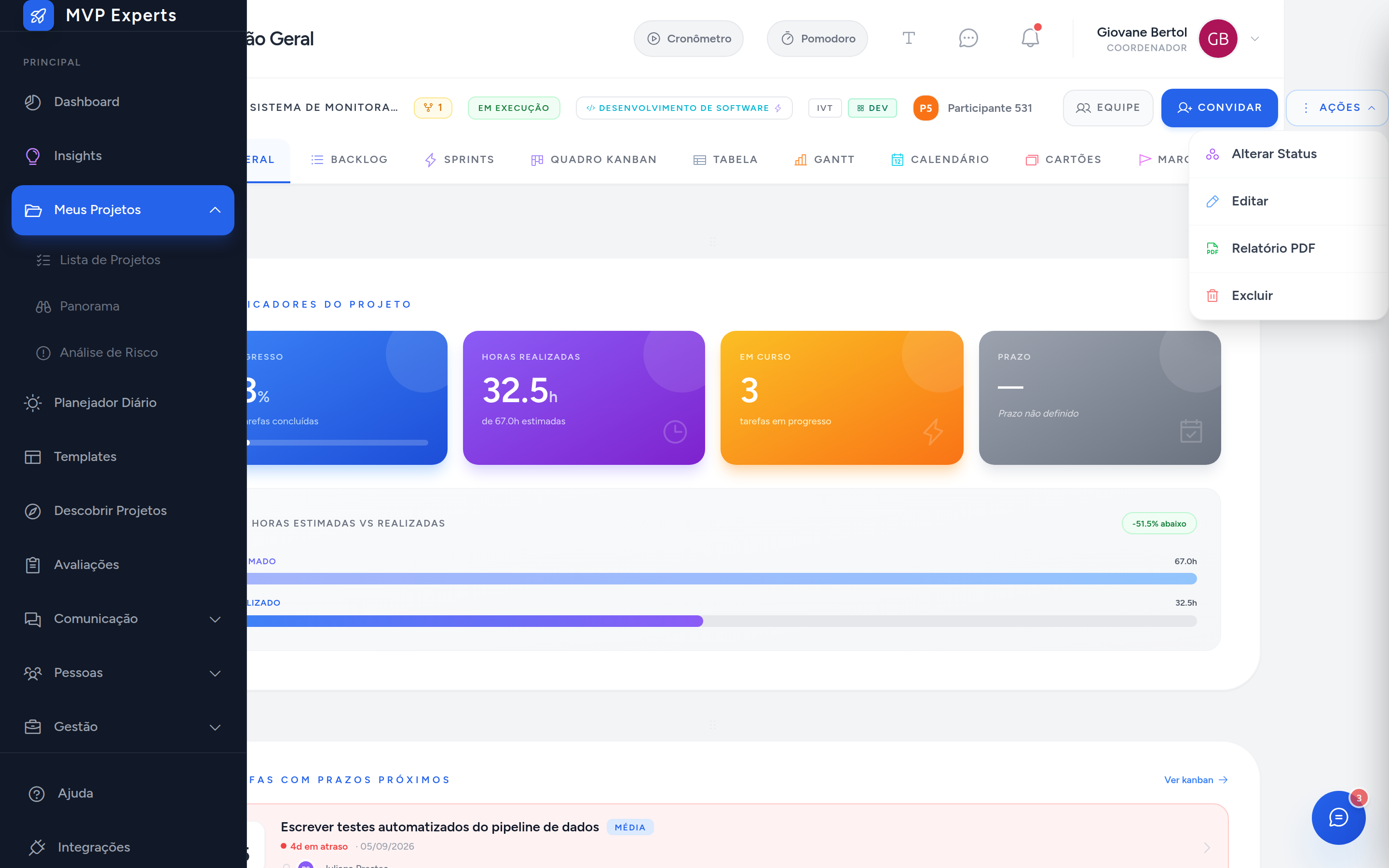The height and width of the screenshot is (868, 1389).
Task: Click the Desenvolvimento de Software tag
Action: [683, 108]
